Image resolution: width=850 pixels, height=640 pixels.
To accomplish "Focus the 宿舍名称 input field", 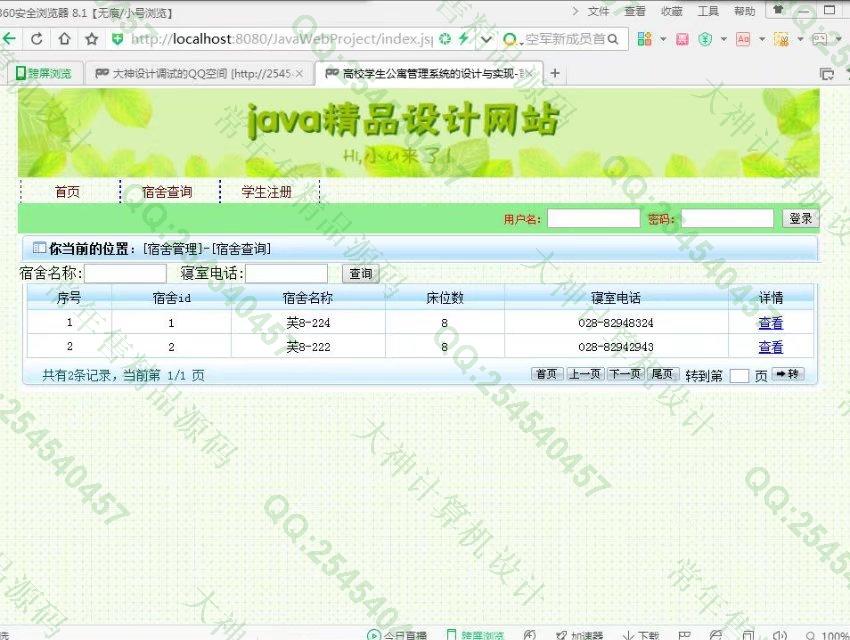I will click(125, 273).
